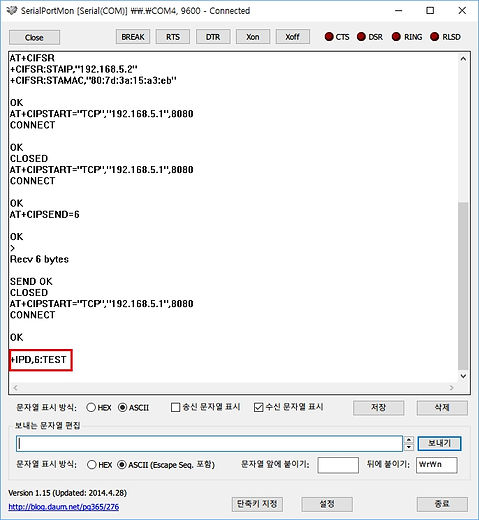Click the RLSD status indicator light
Viewport: 479px width, 520px height.
coord(434,37)
